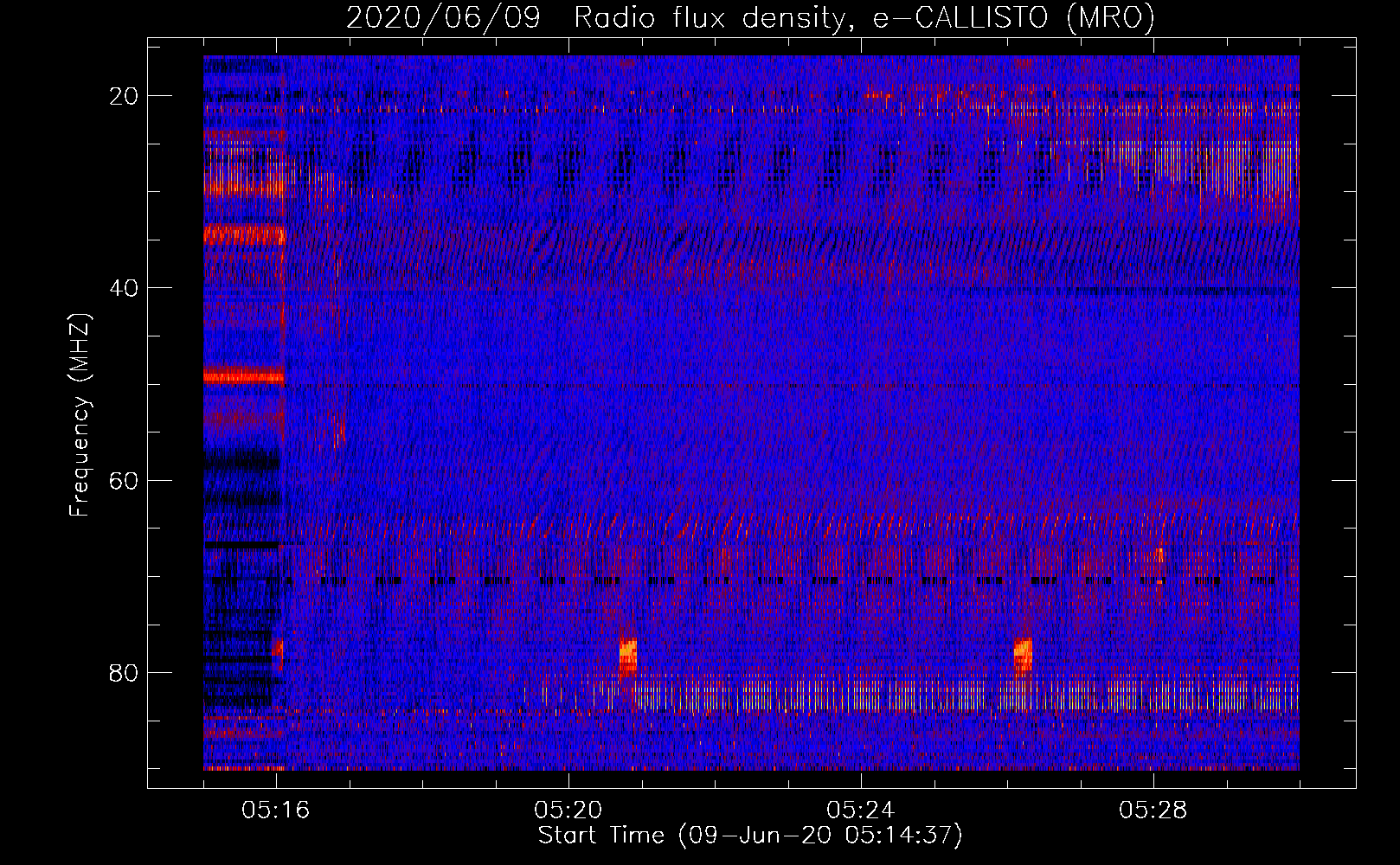Click the 05:16 time tick label
This screenshot has height=865, width=1400.
tap(276, 810)
